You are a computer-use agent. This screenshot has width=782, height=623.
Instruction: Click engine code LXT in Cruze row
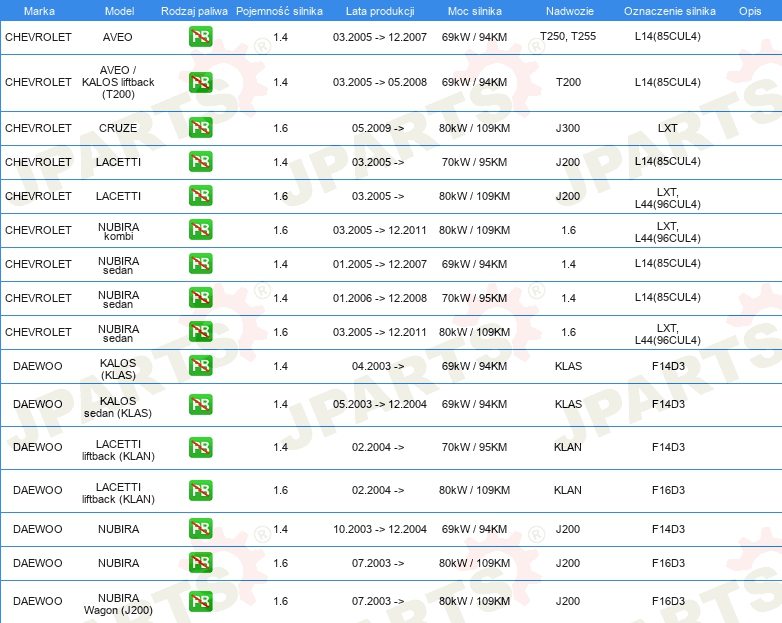click(x=667, y=128)
